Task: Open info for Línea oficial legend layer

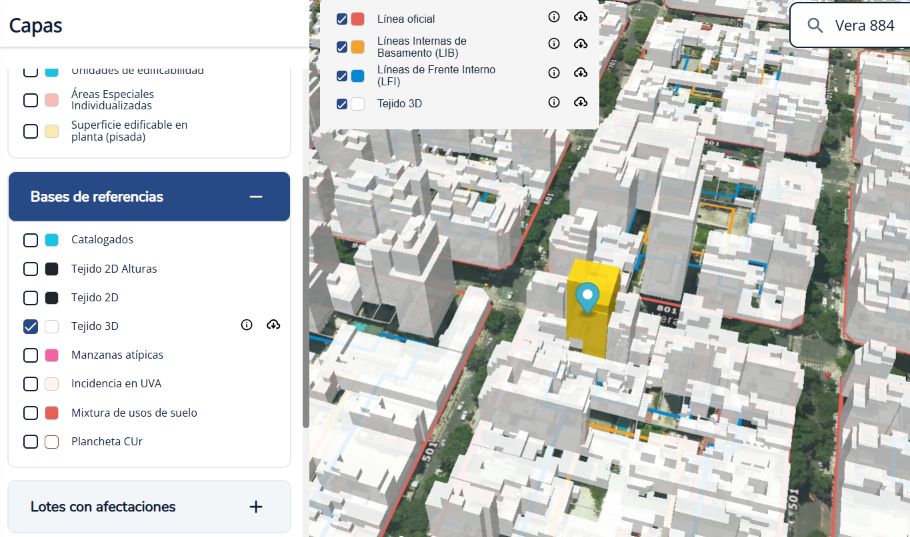Action: point(554,17)
